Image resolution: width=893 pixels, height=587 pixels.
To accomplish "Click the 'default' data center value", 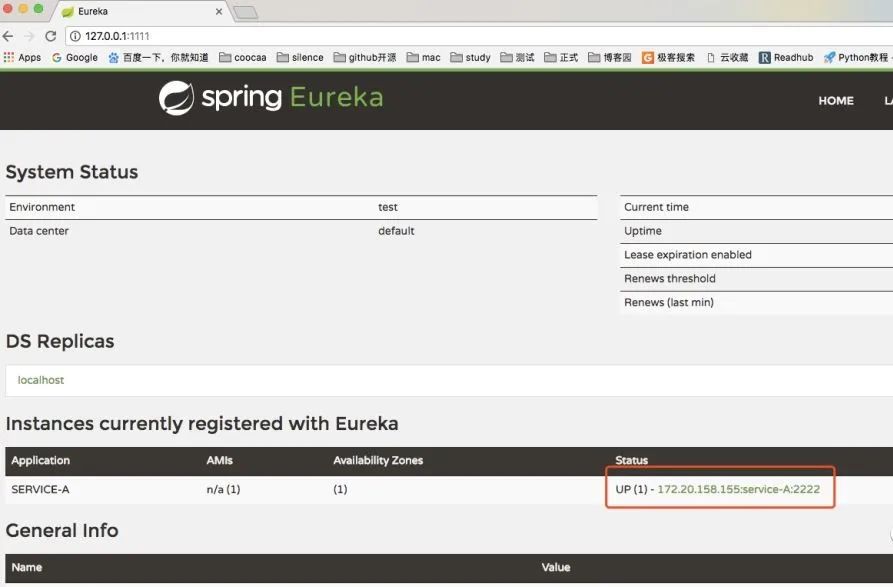I will click(x=396, y=231).
